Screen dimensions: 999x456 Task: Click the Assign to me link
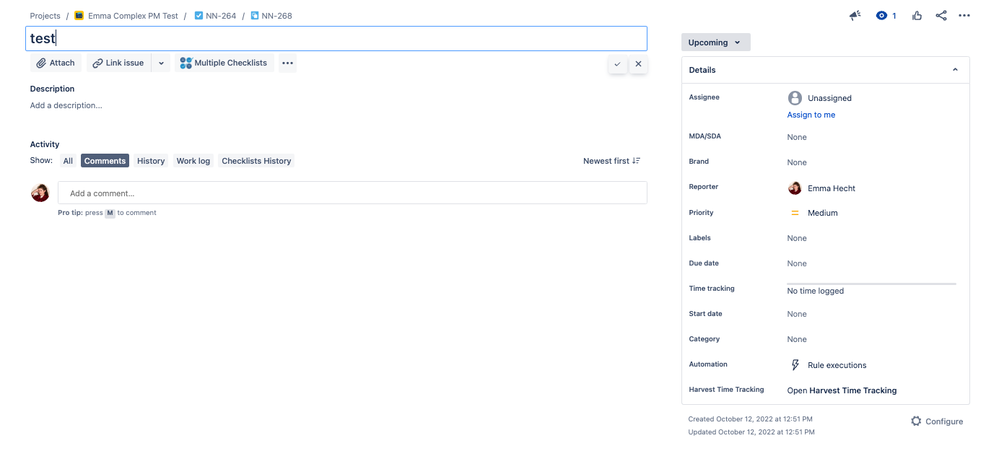tap(811, 115)
